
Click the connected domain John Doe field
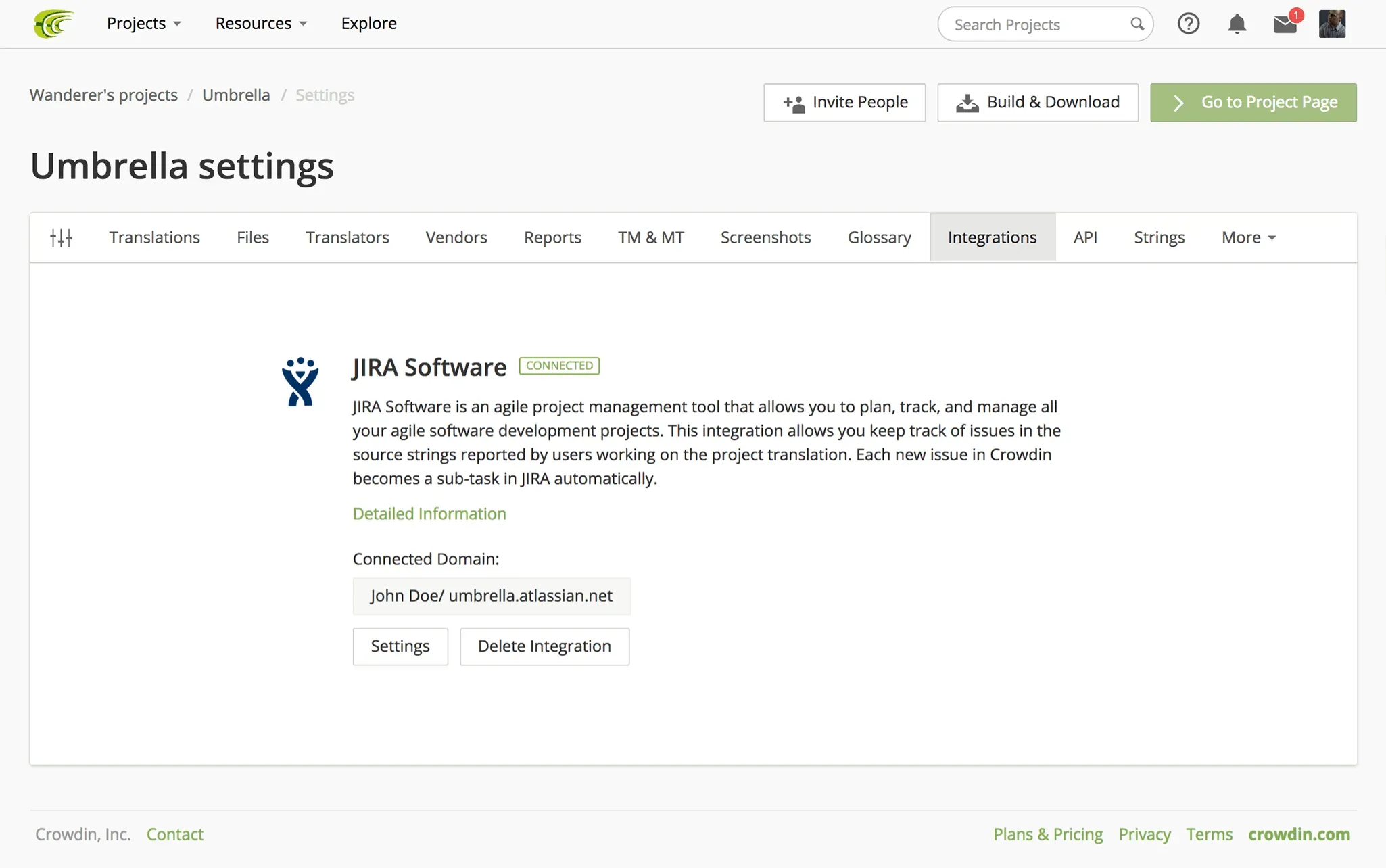[x=492, y=596]
